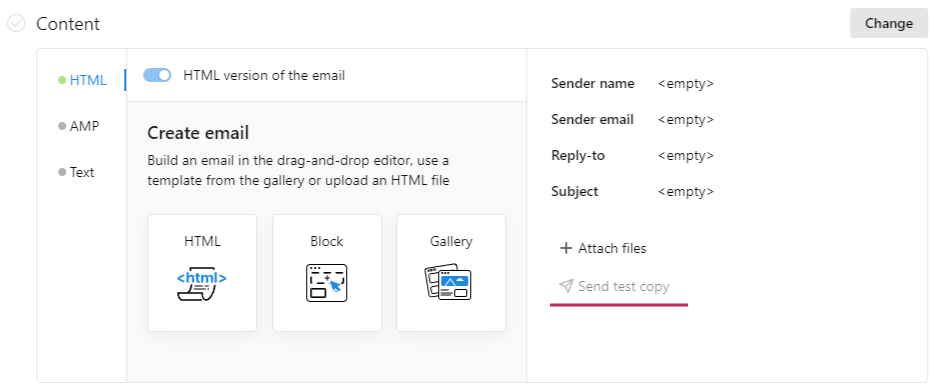The image size is (939, 391).
Task: Switch to the AMP tab
Action: tap(84, 126)
